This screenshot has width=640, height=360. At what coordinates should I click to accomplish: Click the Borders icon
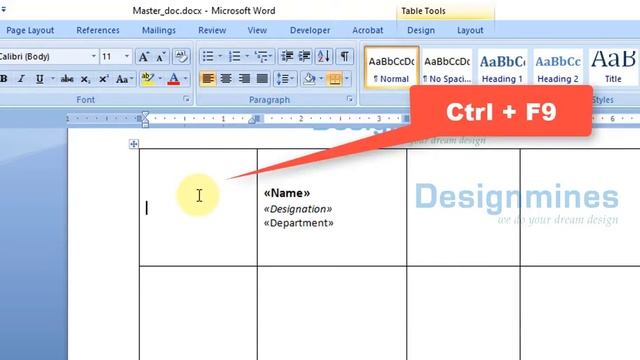(x=335, y=78)
